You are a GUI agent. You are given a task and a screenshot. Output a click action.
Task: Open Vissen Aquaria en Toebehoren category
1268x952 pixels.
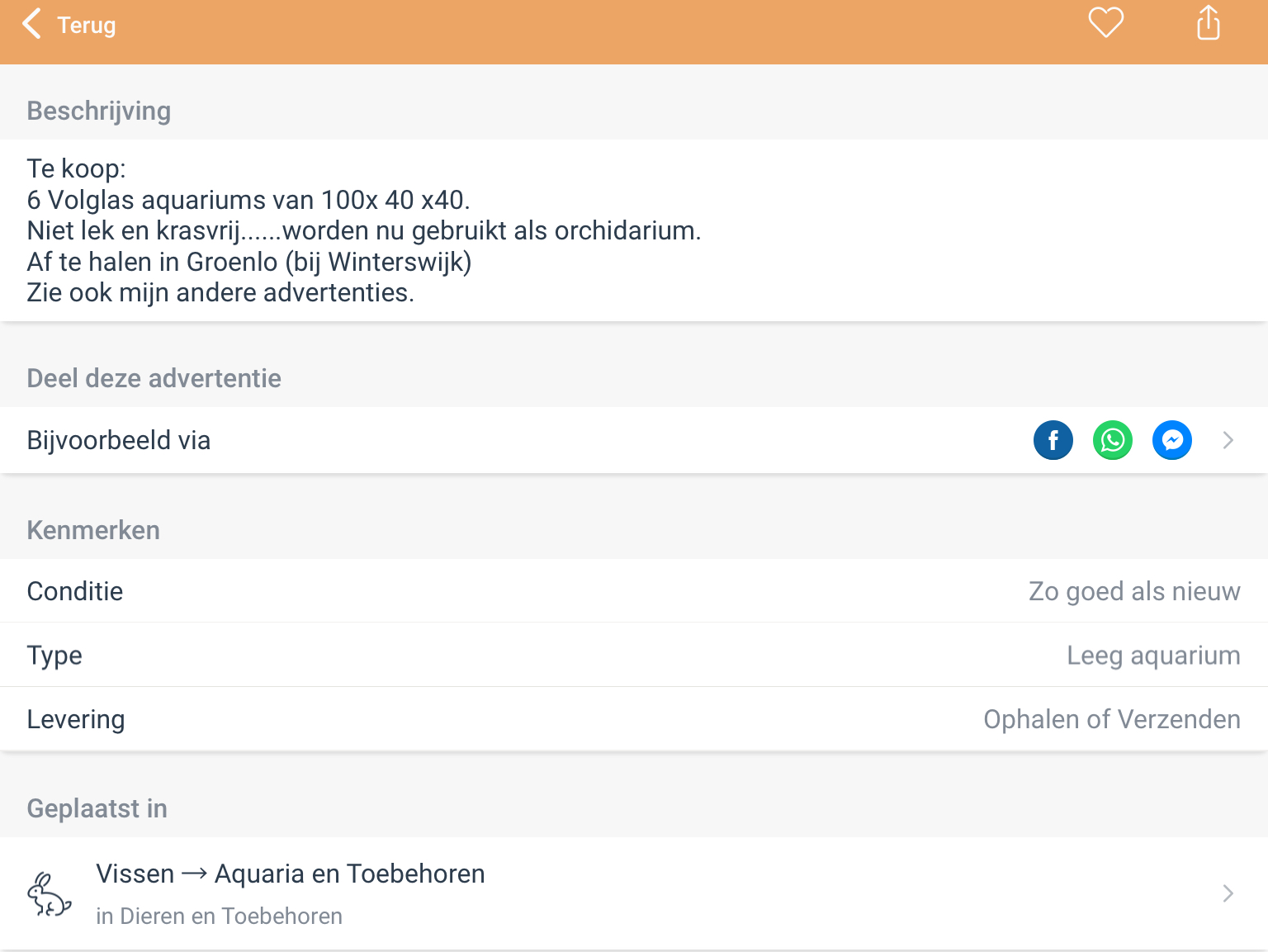pos(291,874)
